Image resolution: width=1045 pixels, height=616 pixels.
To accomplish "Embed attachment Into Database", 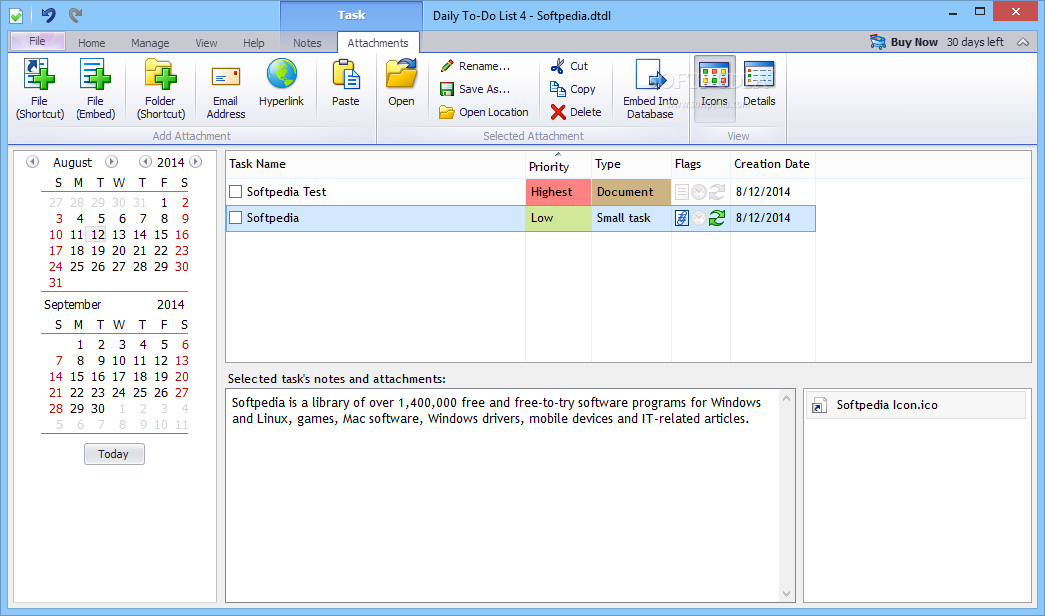I will point(650,89).
